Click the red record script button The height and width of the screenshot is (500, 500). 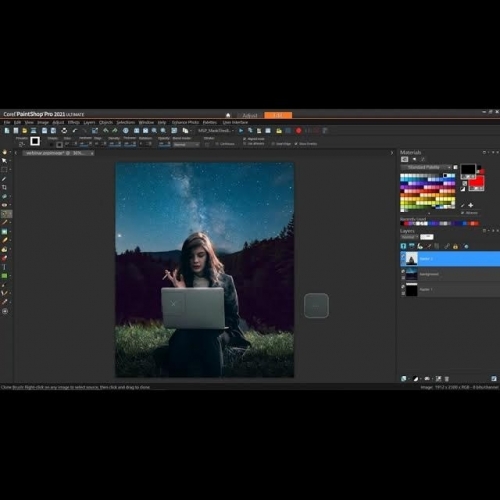(299, 131)
